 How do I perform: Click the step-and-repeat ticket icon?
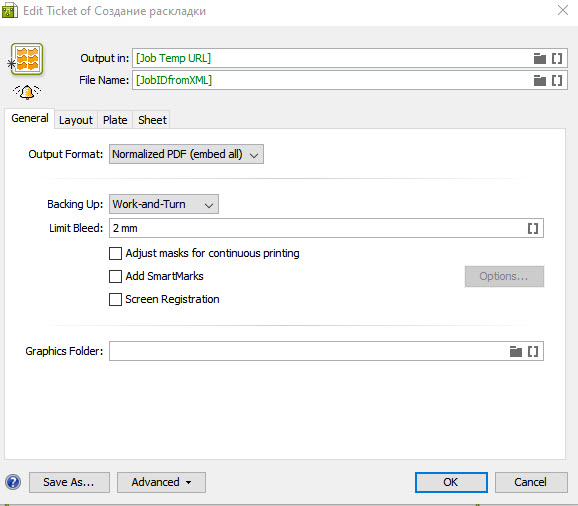27,59
